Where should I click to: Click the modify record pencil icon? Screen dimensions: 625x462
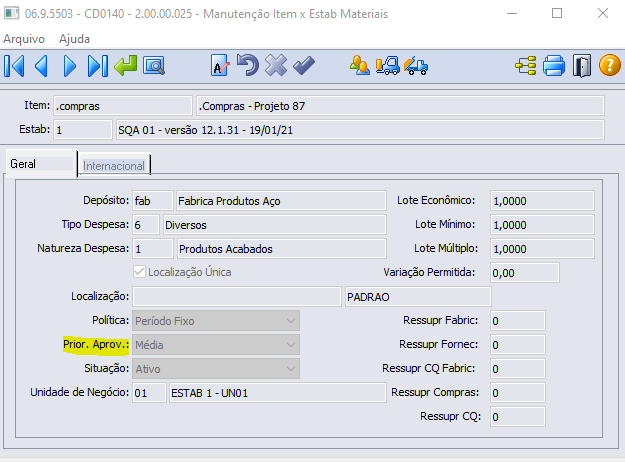[220, 66]
